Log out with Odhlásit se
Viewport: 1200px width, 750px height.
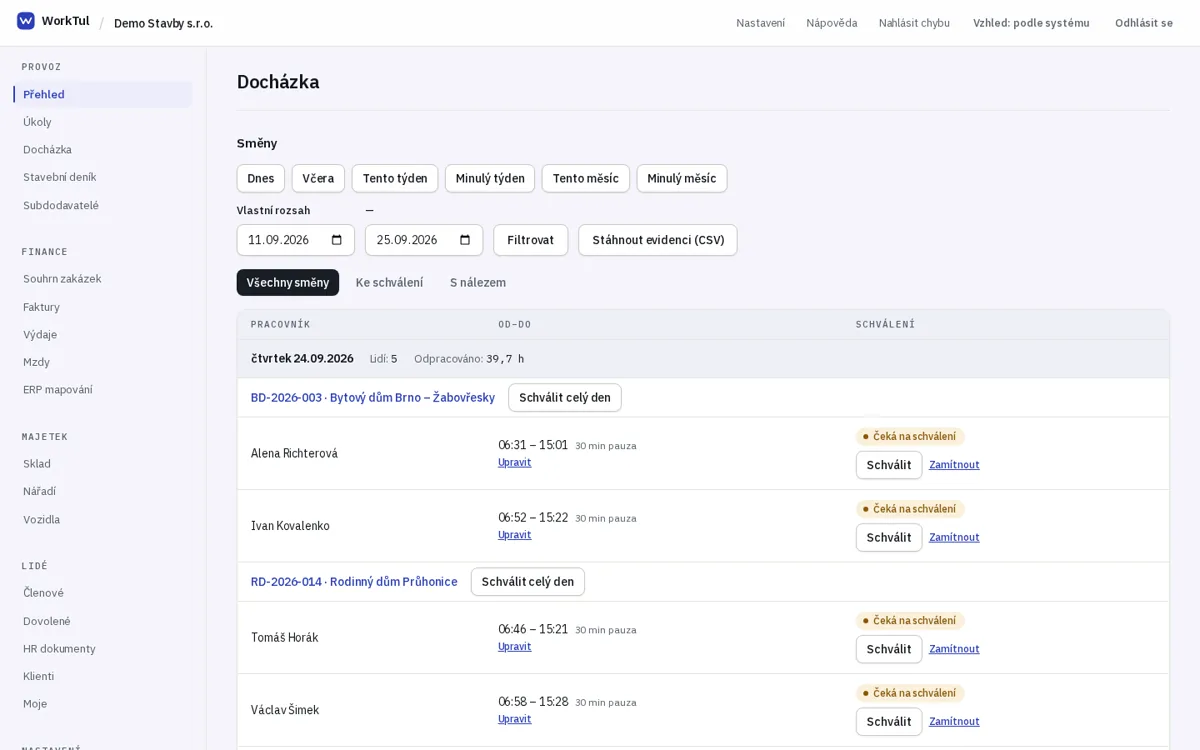[x=1144, y=23]
